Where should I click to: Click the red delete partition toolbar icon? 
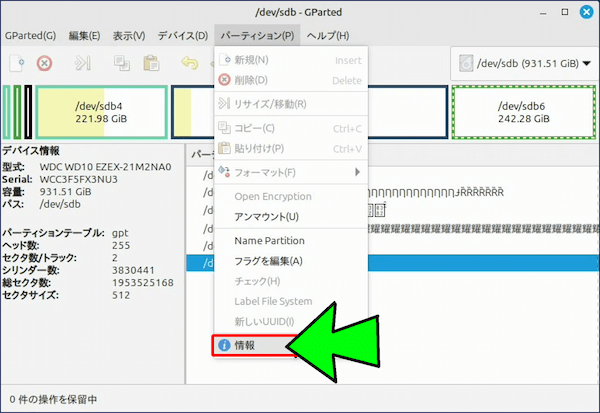pos(44,64)
